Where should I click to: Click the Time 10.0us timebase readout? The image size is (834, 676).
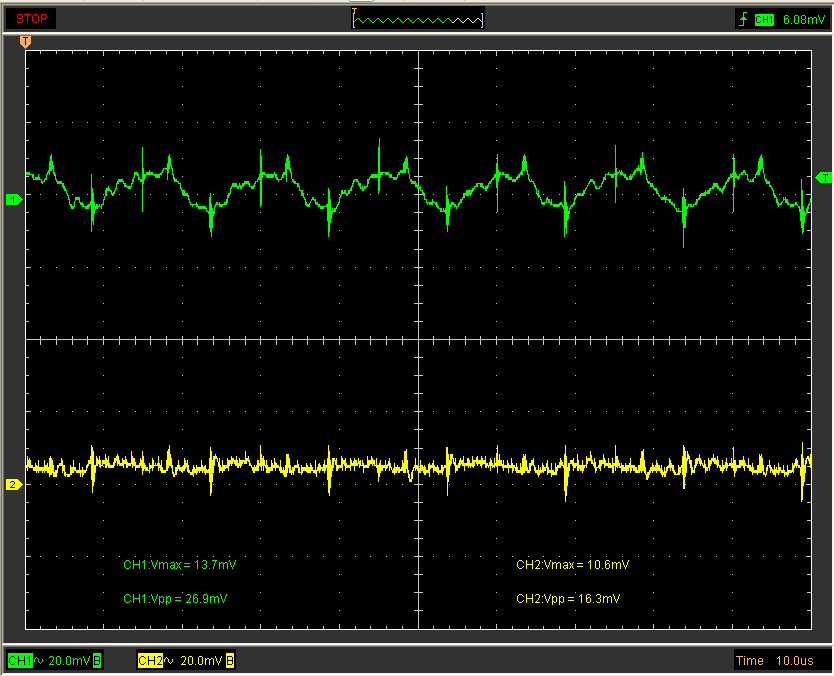point(774,661)
